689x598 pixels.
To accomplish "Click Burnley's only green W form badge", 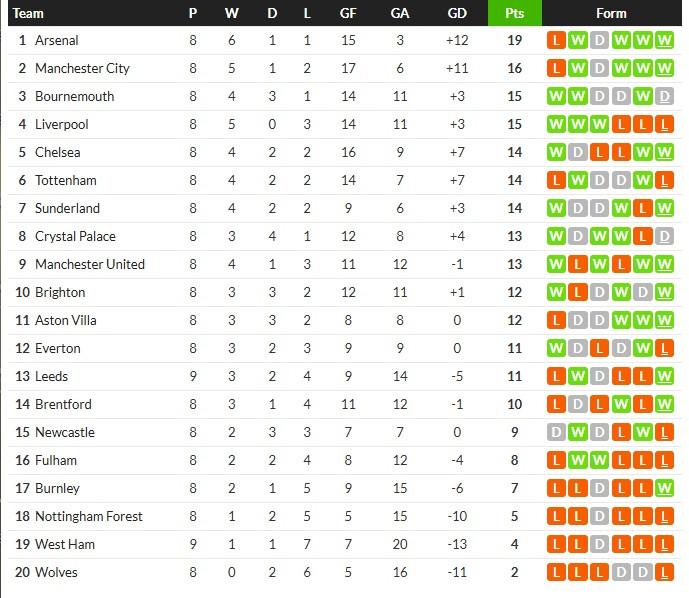I will click(x=666, y=488).
